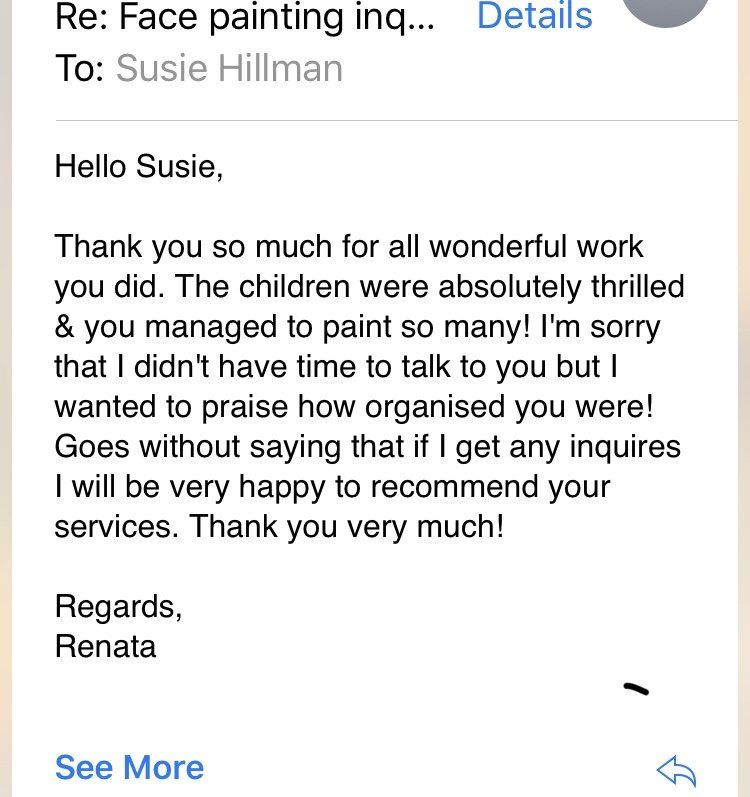Click the closing Thank you very much!
Image resolution: width=750 pixels, height=797 pixels.
coord(347,527)
